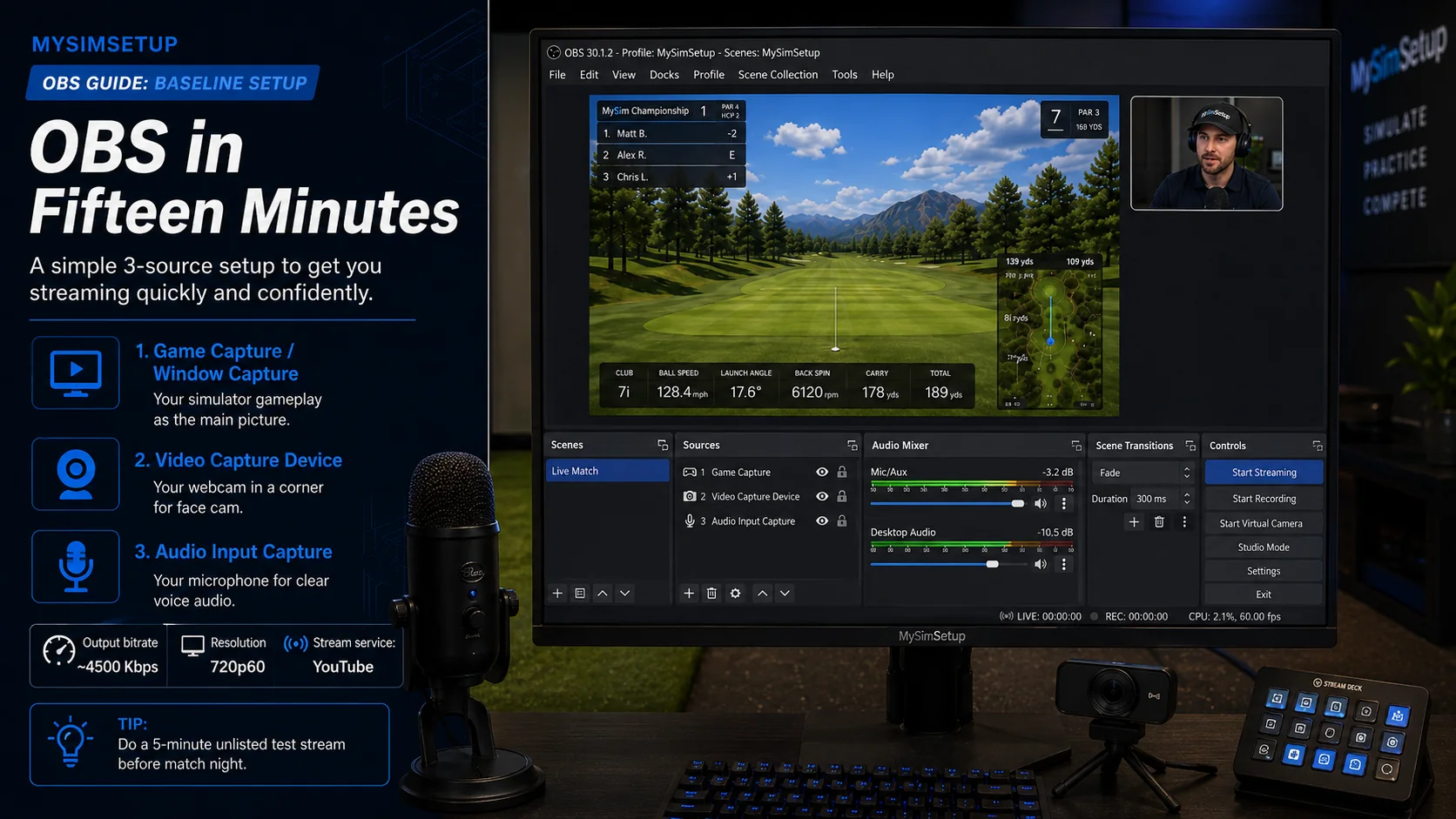The height and width of the screenshot is (819, 1456).
Task: Toggle the lock on the Game Capture source
Action: [x=842, y=472]
